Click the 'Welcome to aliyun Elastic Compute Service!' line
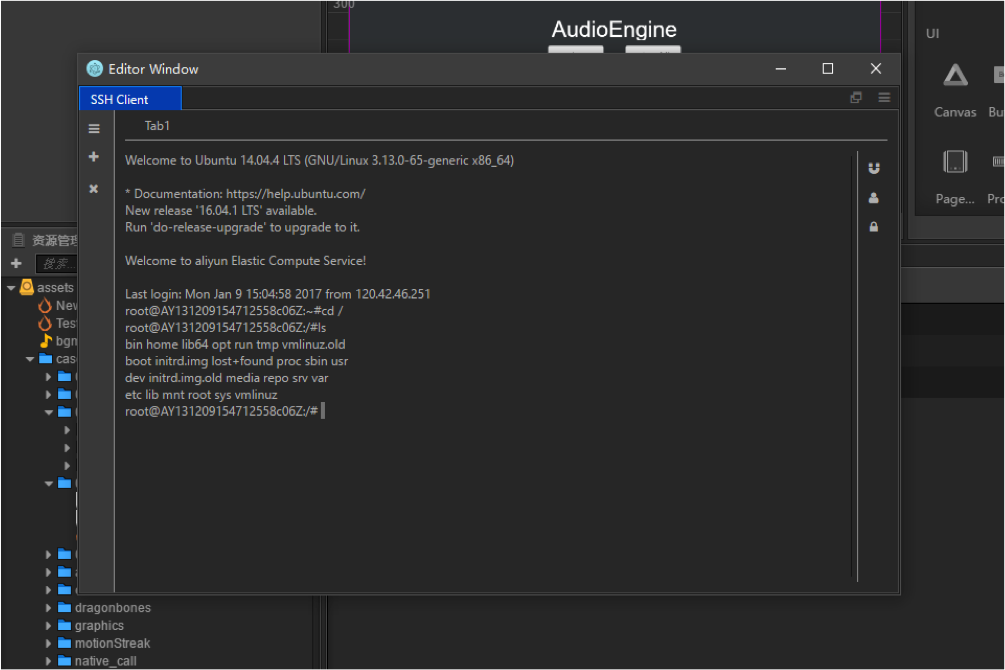This screenshot has height=670, width=1005. pos(245,260)
